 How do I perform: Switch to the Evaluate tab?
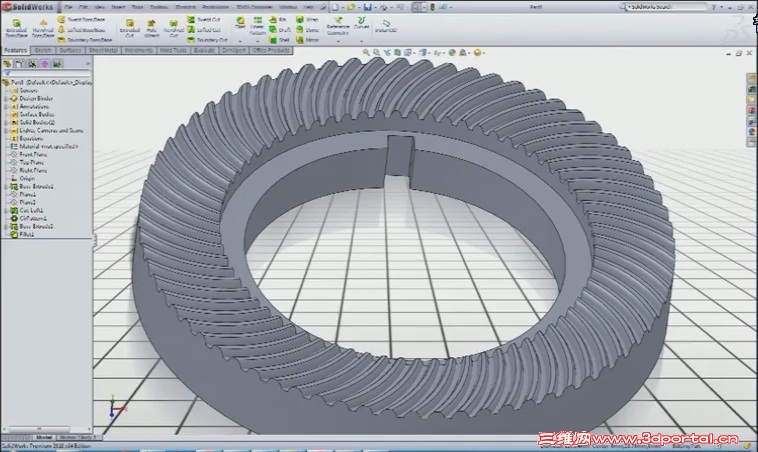tap(204, 50)
